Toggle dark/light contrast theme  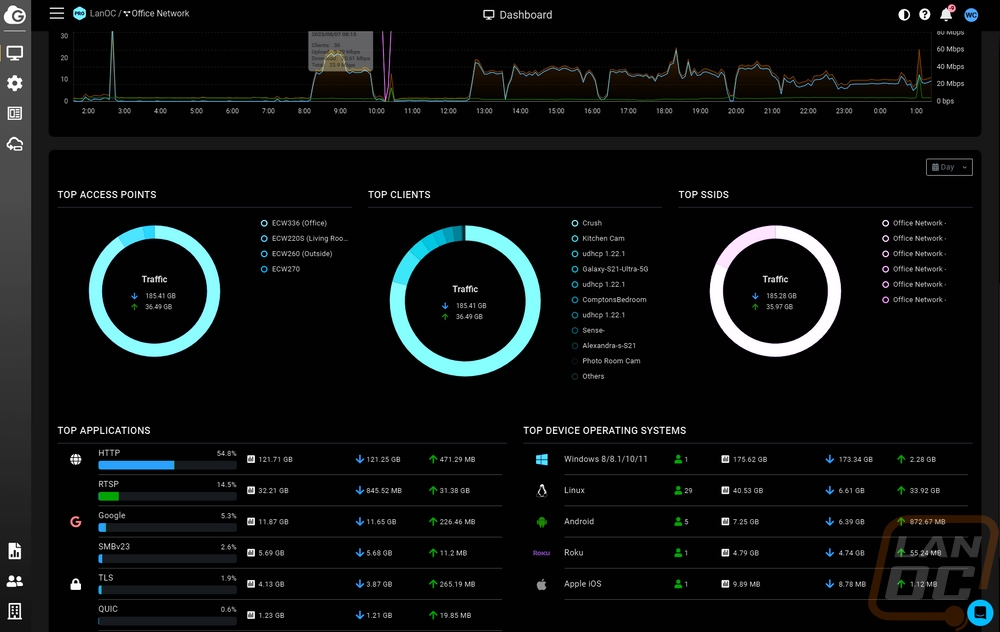point(904,15)
